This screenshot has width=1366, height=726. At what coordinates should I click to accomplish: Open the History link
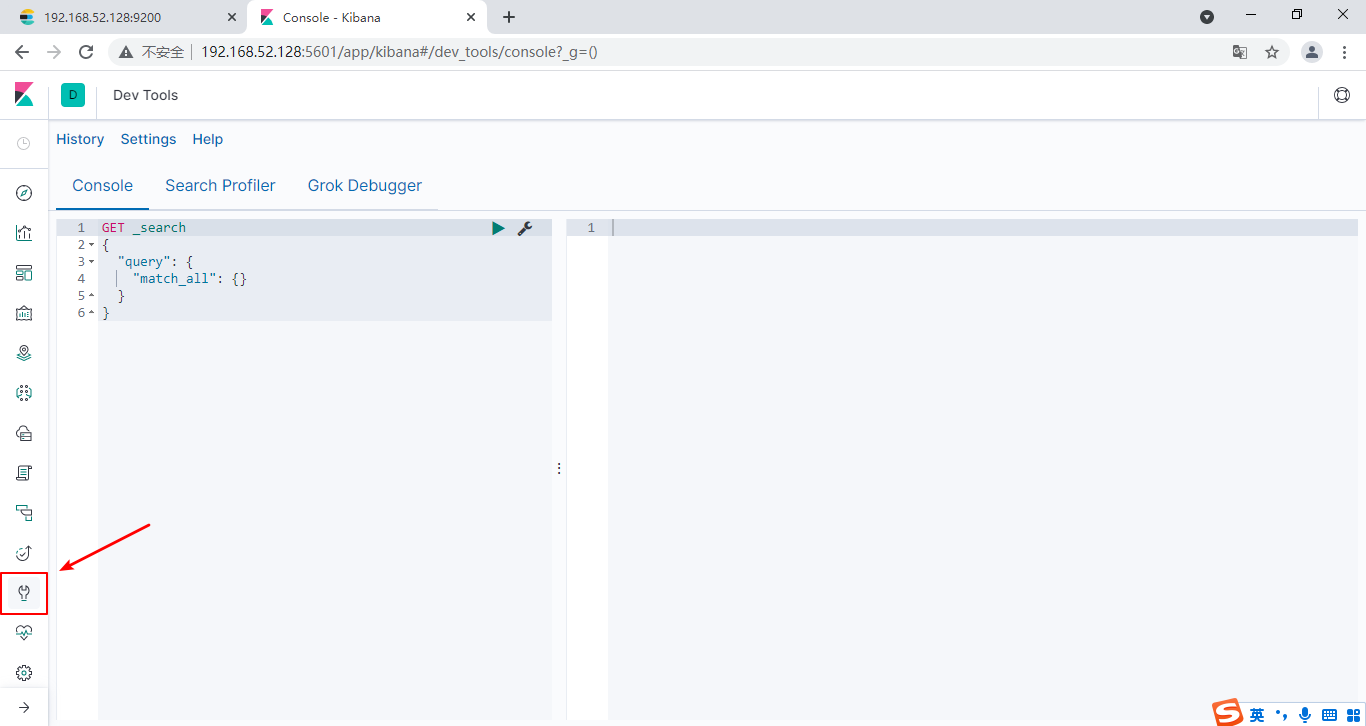[80, 139]
